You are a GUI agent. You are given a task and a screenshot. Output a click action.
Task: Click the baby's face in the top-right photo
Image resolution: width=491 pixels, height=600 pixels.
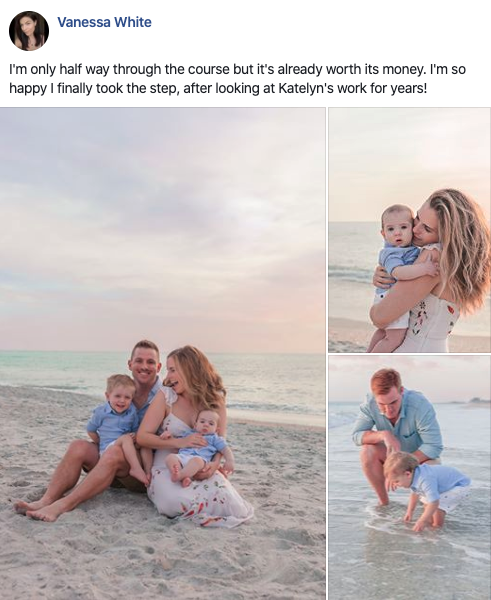pos(396,225)
